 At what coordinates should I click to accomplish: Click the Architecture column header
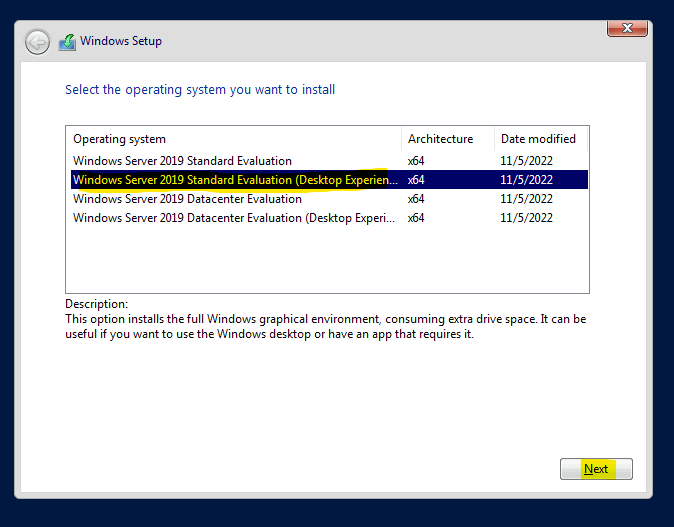pos(448,139)
